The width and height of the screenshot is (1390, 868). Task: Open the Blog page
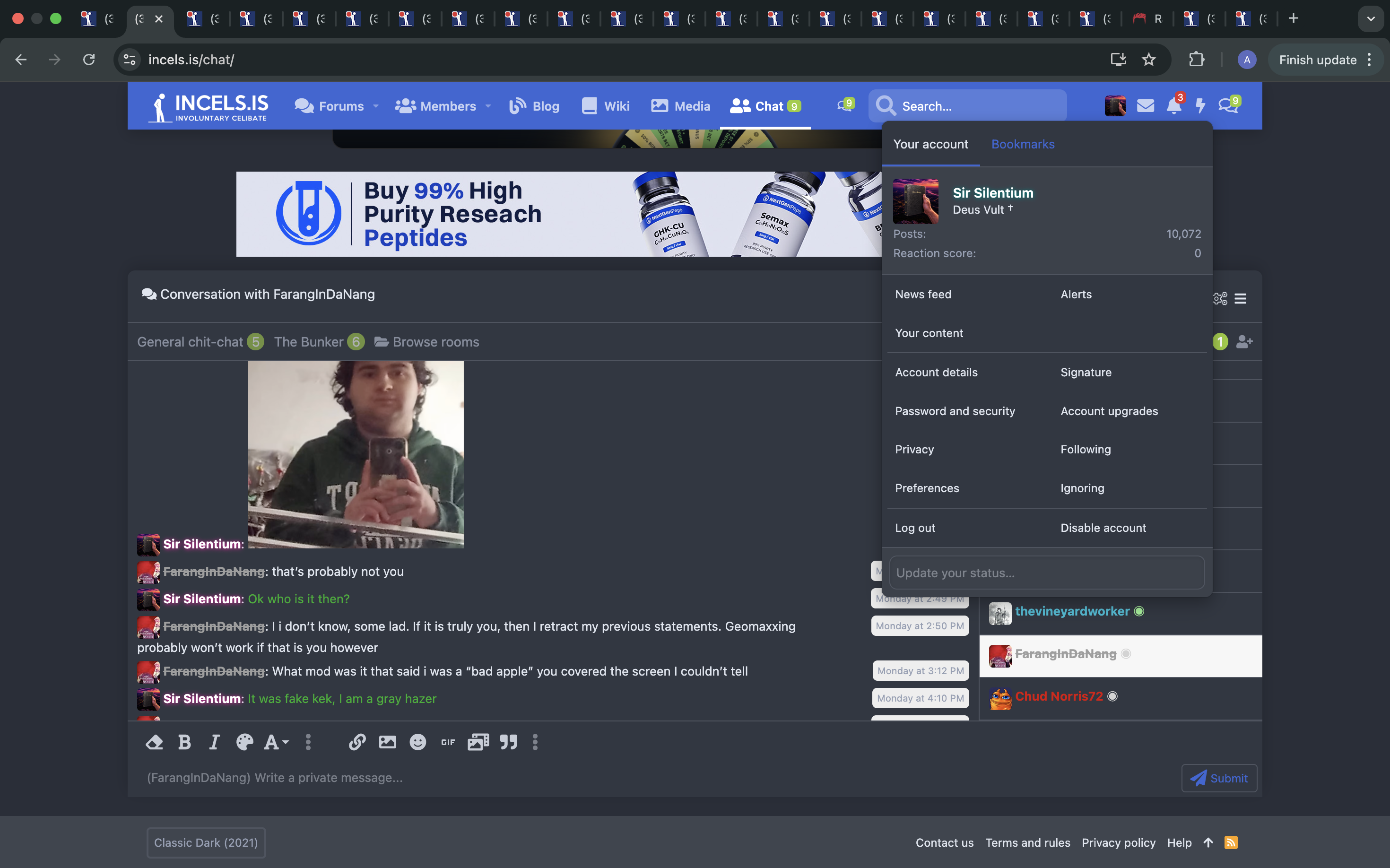click(534, 106)
